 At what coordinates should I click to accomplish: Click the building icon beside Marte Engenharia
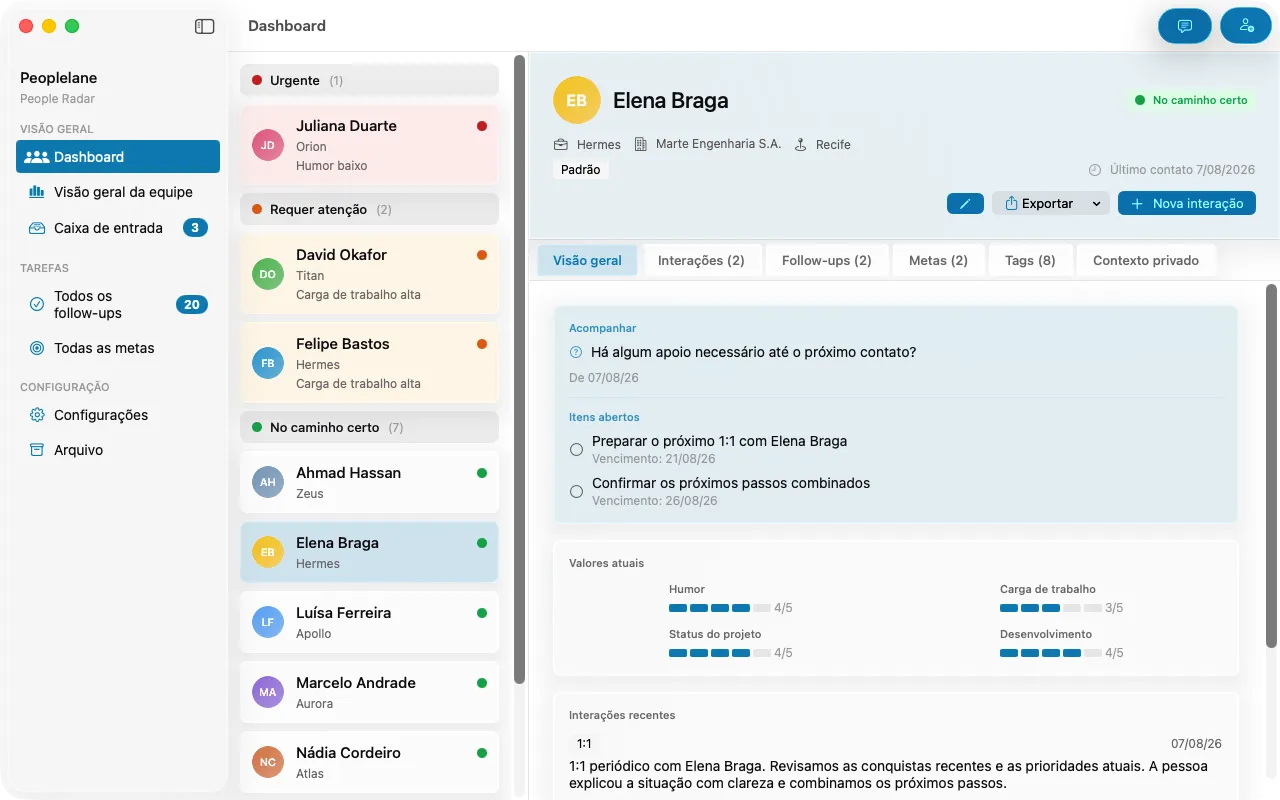click(641, 145)
